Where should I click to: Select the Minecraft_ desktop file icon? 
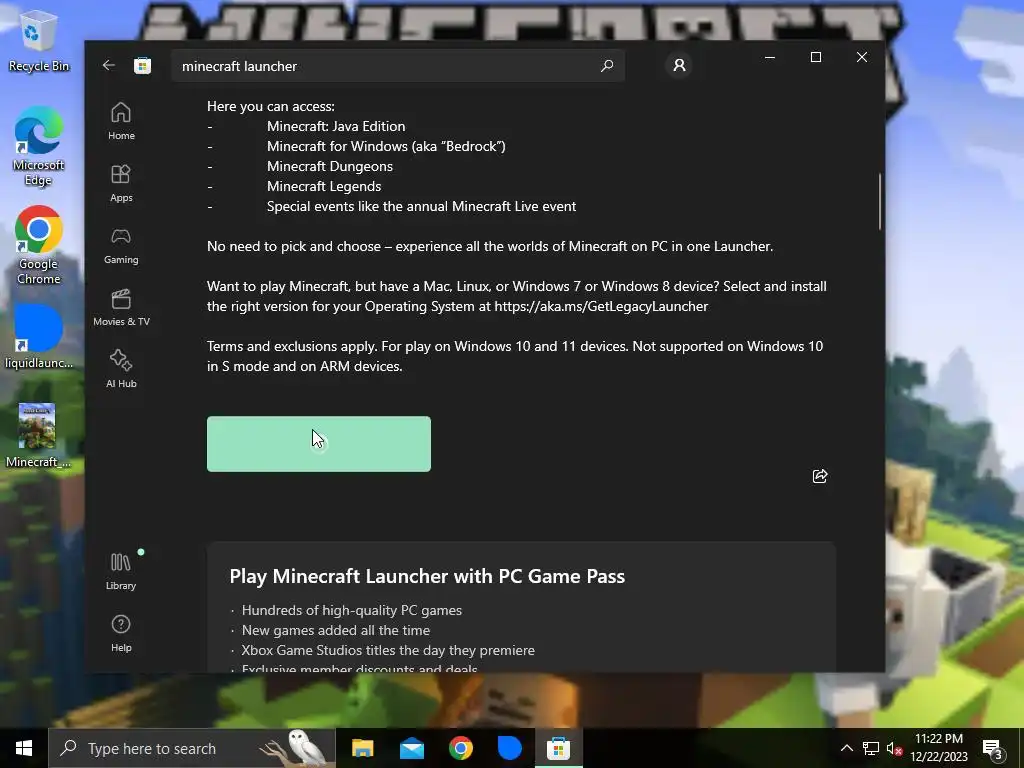tap(38, 436)
